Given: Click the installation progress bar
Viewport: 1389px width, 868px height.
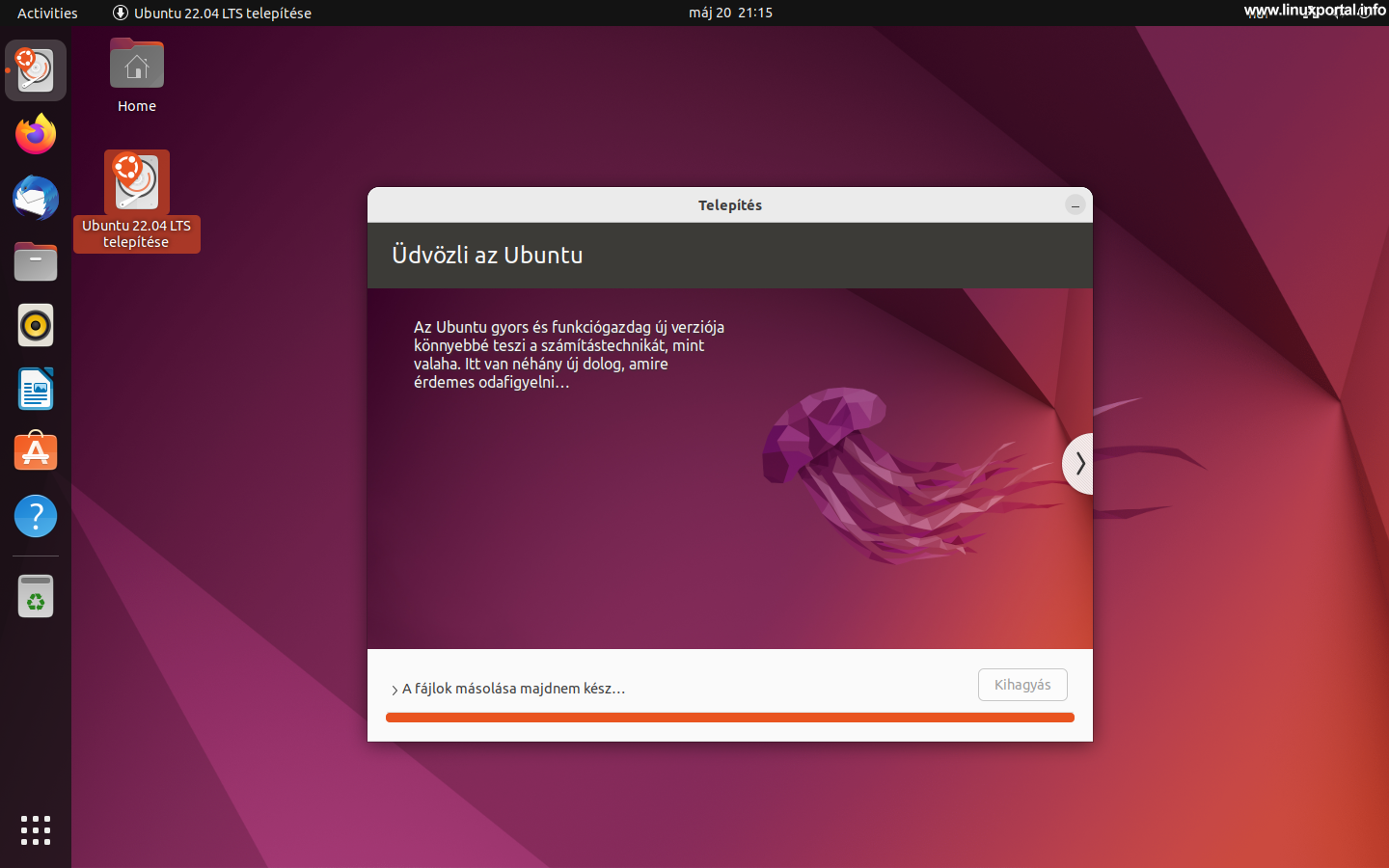Looking at the screenshot, I should pos(730,718).
